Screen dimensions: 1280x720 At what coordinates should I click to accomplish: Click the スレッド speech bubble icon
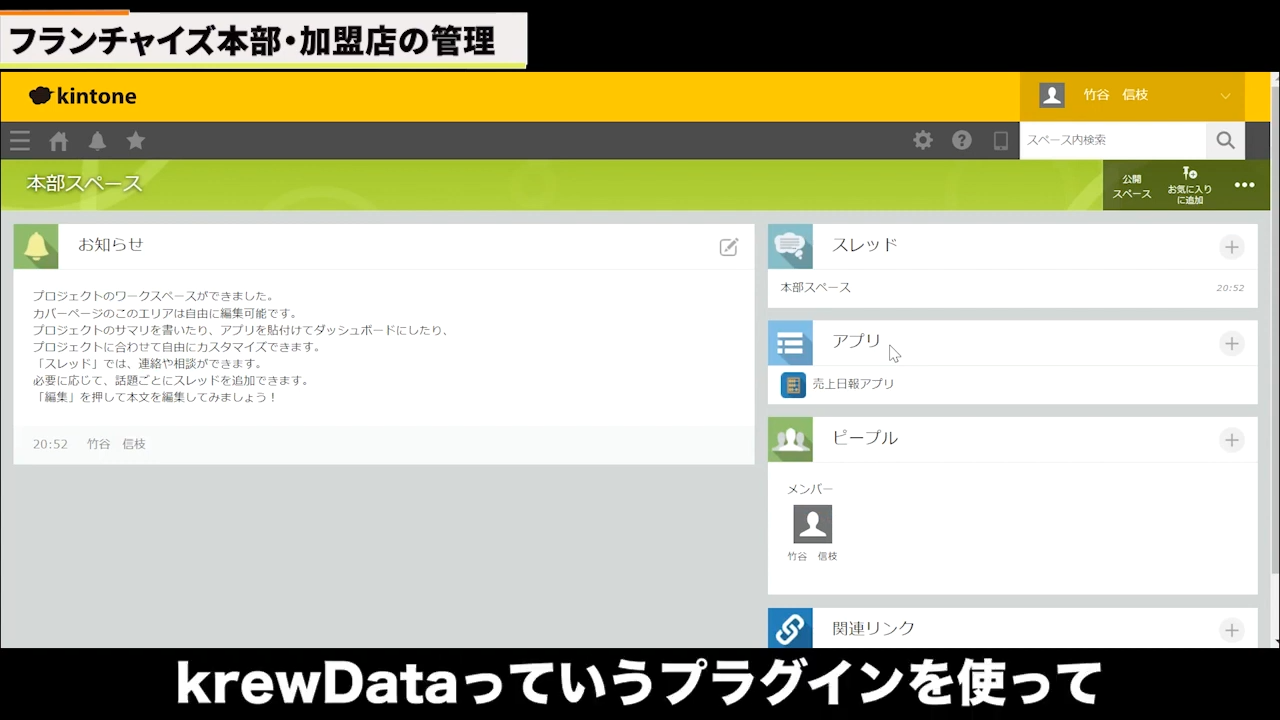point(790,246)
